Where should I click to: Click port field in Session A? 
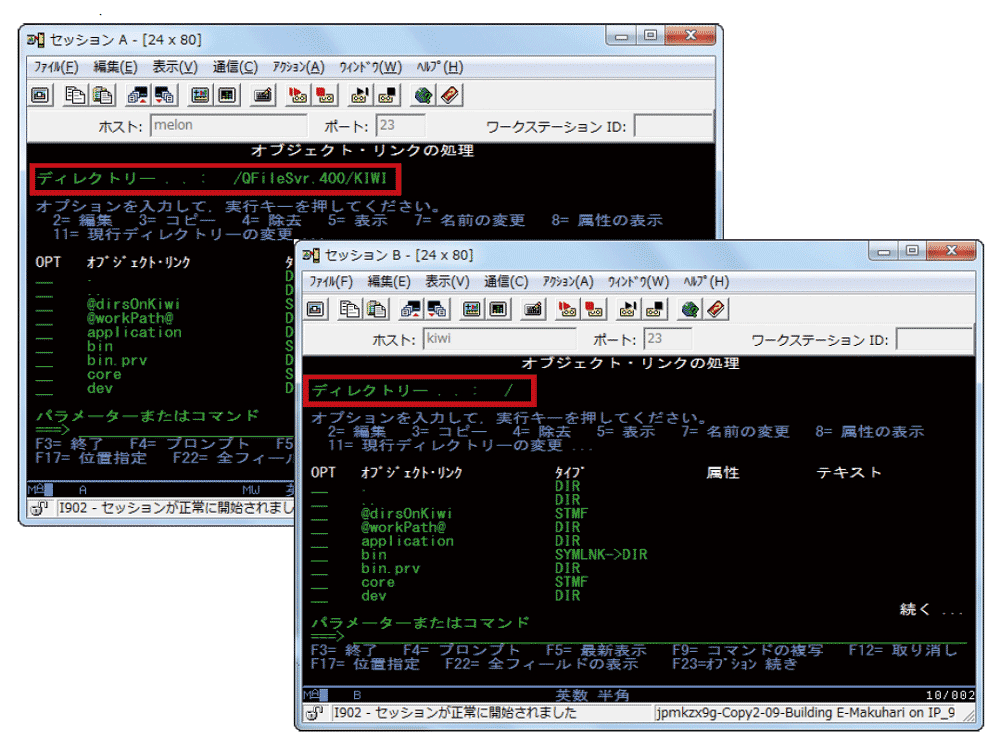(400, 125)
